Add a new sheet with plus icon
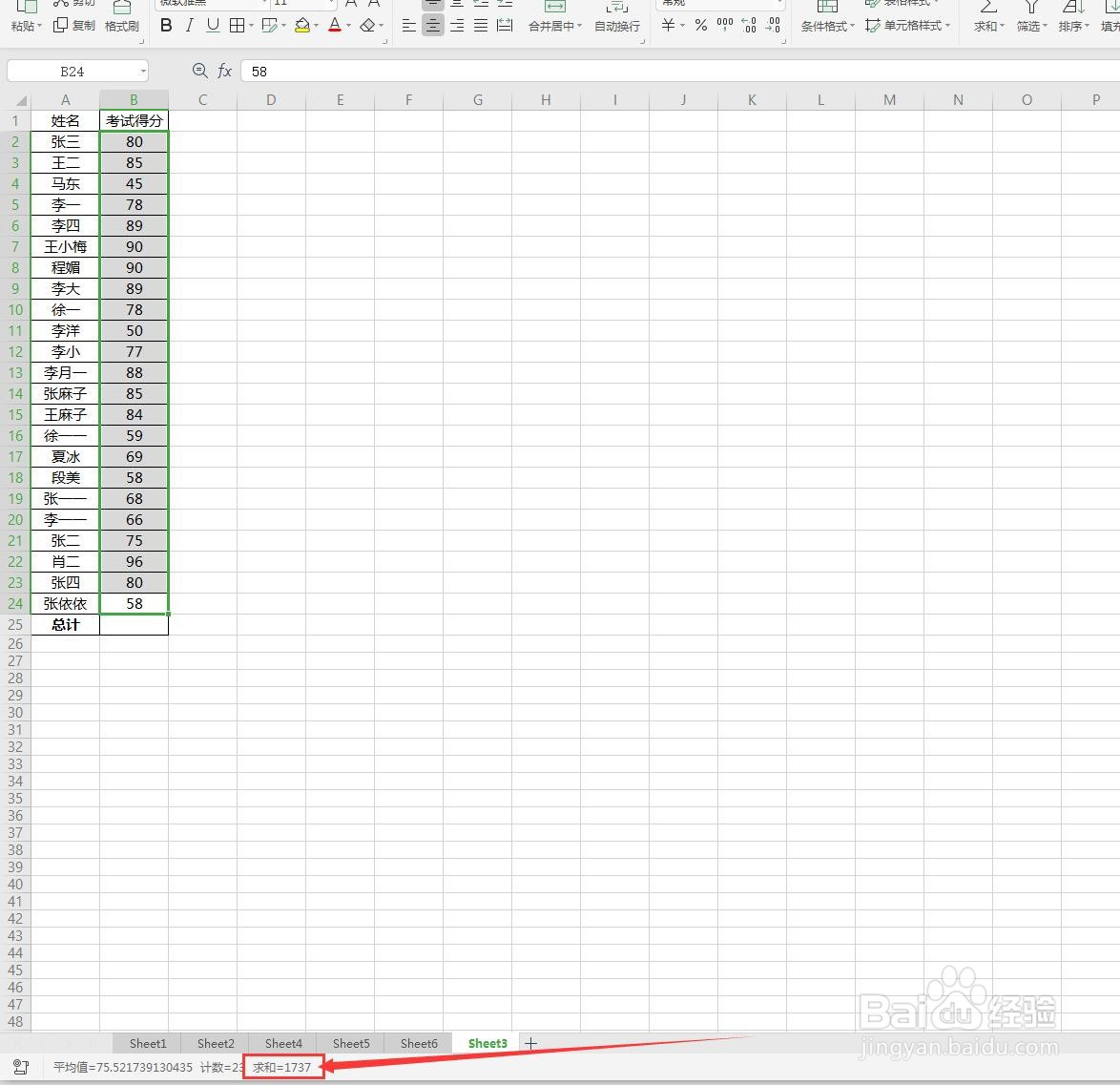The width and height of the screenshot is (1120, 1085). click(530, 1044)
